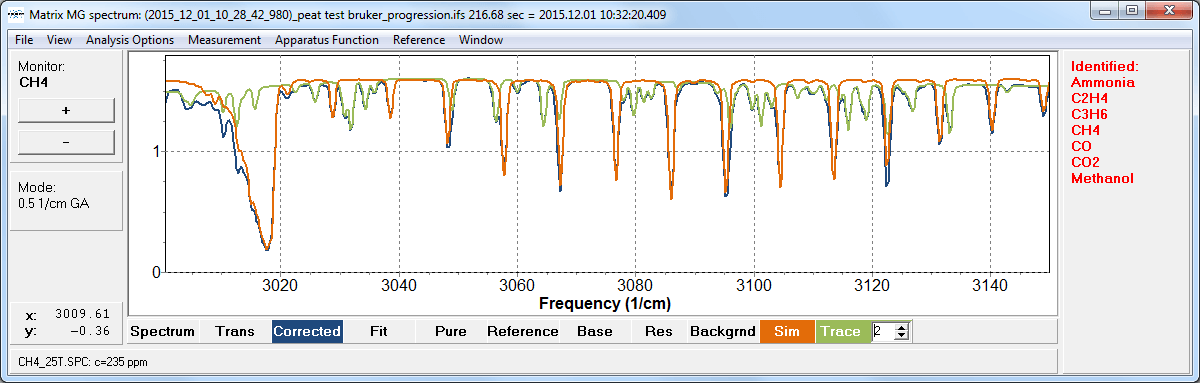Viewport: 1200px width, 383px height.
Task: Switch to the Trans view
Action: 235,331
